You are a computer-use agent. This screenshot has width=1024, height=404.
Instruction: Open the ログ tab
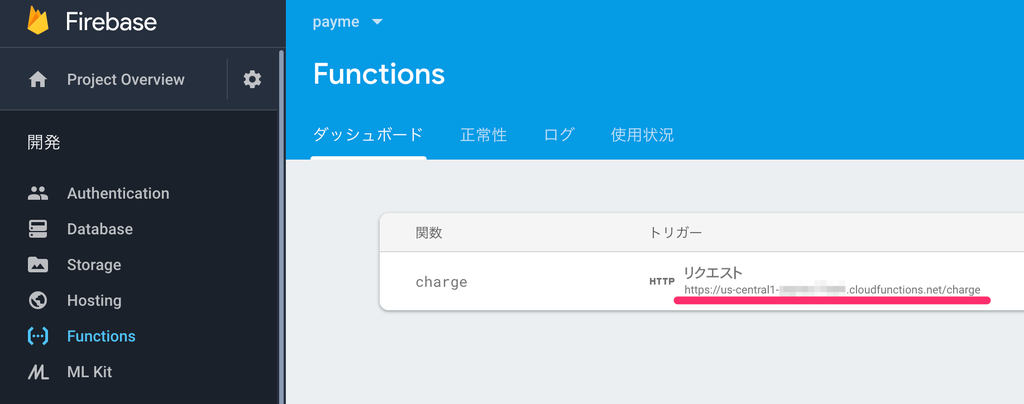click(559, 135)
